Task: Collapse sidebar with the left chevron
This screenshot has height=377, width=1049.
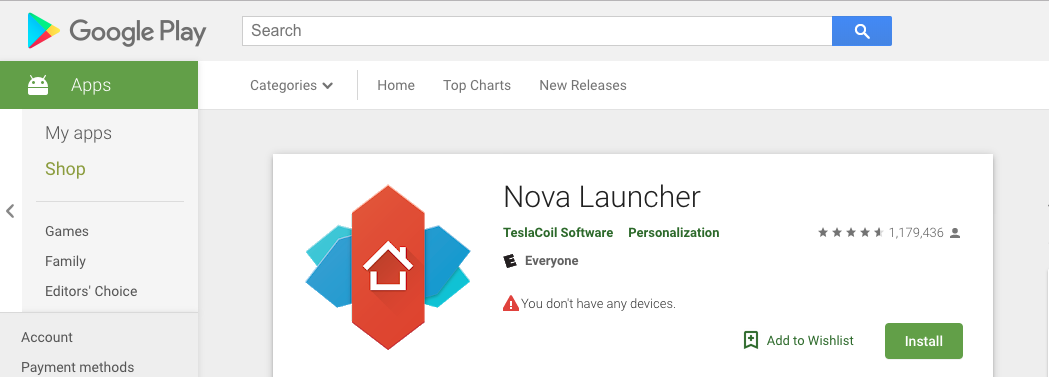Action: coord(10,211)
